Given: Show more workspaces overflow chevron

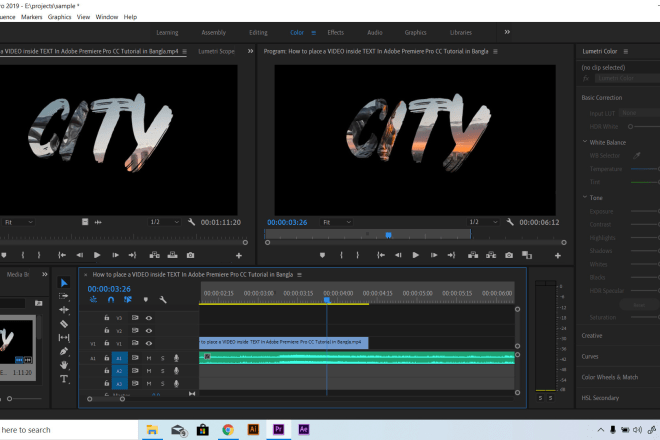Looking at the screenshot, I should [507, 32].
